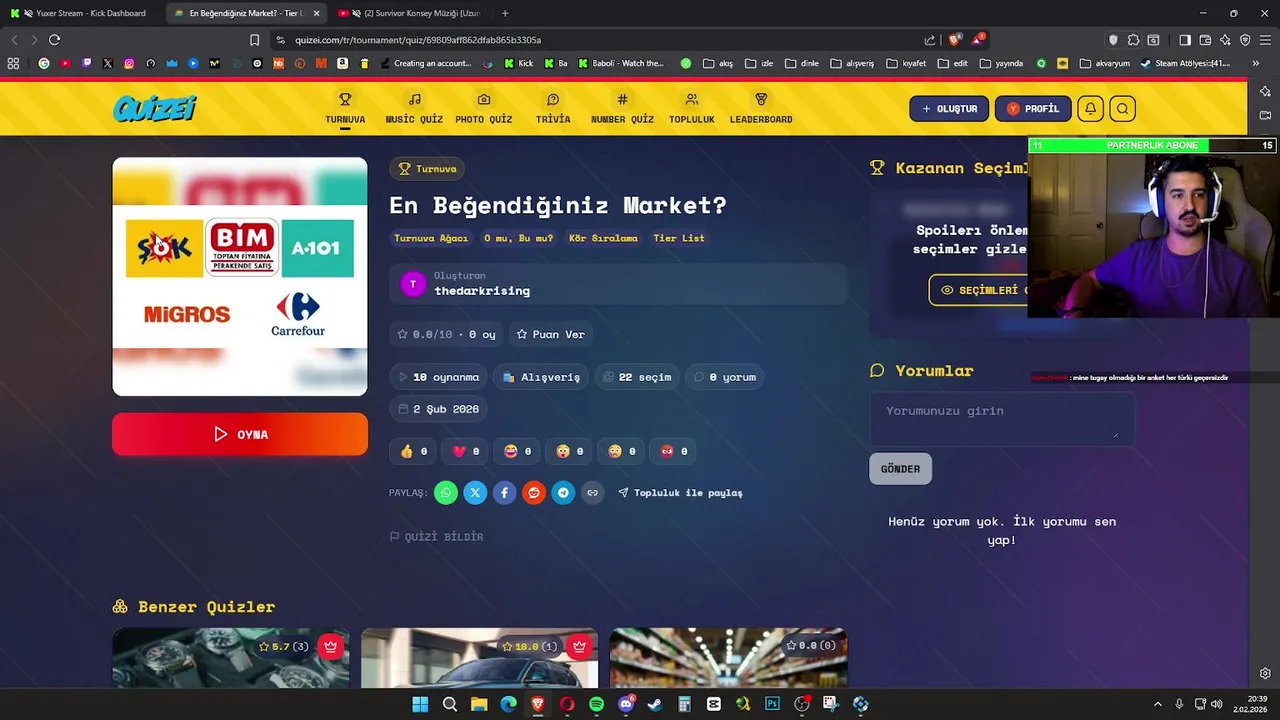Click the search magnifier icon in header
Viewport: 1280px width, 720px height.
coord(1122,109)
